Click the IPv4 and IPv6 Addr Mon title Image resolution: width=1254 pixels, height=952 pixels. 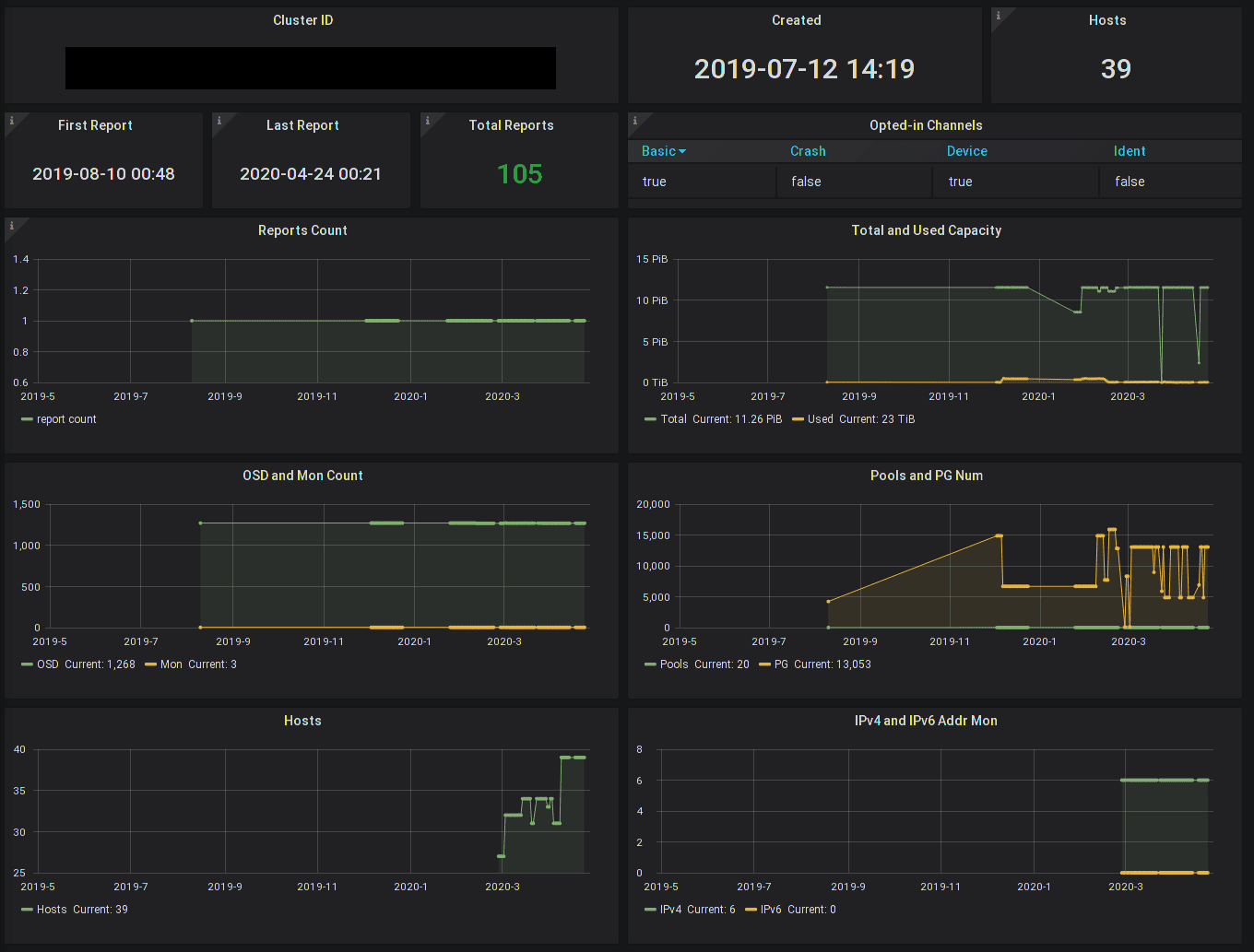926,721
